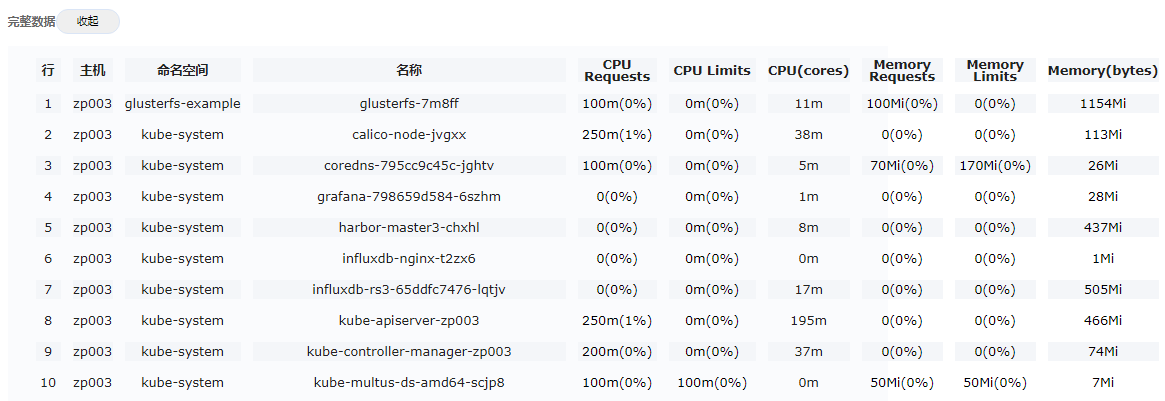Click the 完整数据 label
This screenshot has height=401, width=1165.
pos(31,21)
